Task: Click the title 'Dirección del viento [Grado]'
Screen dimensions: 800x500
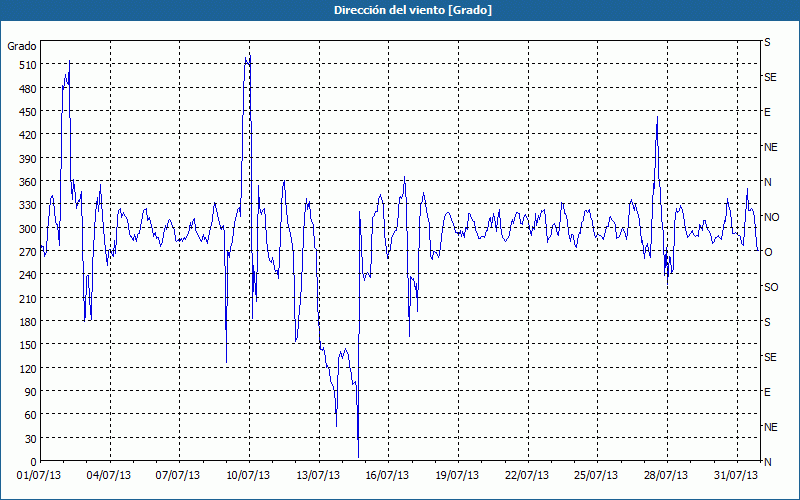Action: coord(413,10)
